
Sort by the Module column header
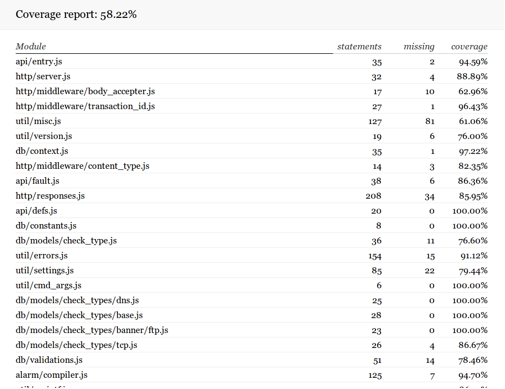click(31, 47)
